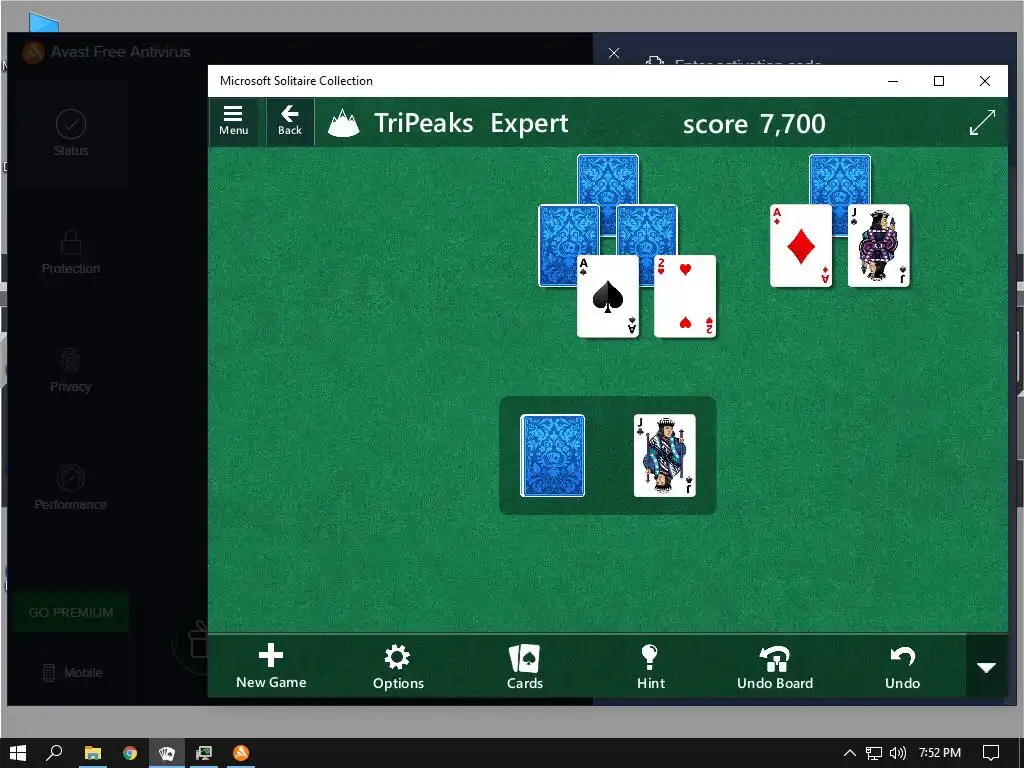
Task: Click the TriPeaks Expert title text
Action: point(471,123)
